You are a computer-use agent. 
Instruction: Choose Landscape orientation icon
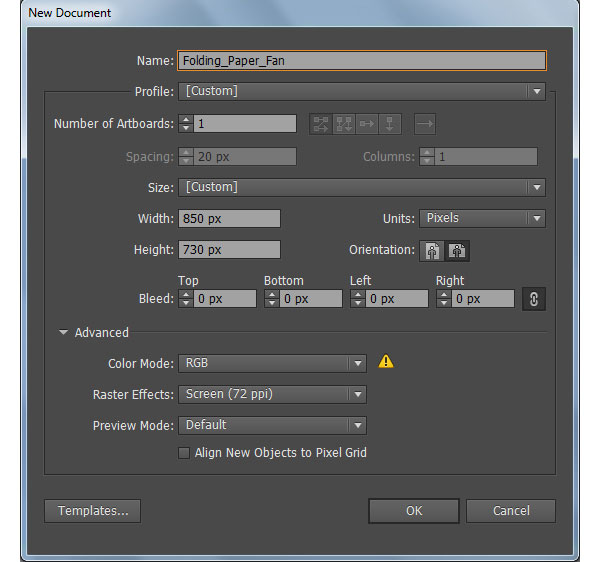tap(457, 251)
